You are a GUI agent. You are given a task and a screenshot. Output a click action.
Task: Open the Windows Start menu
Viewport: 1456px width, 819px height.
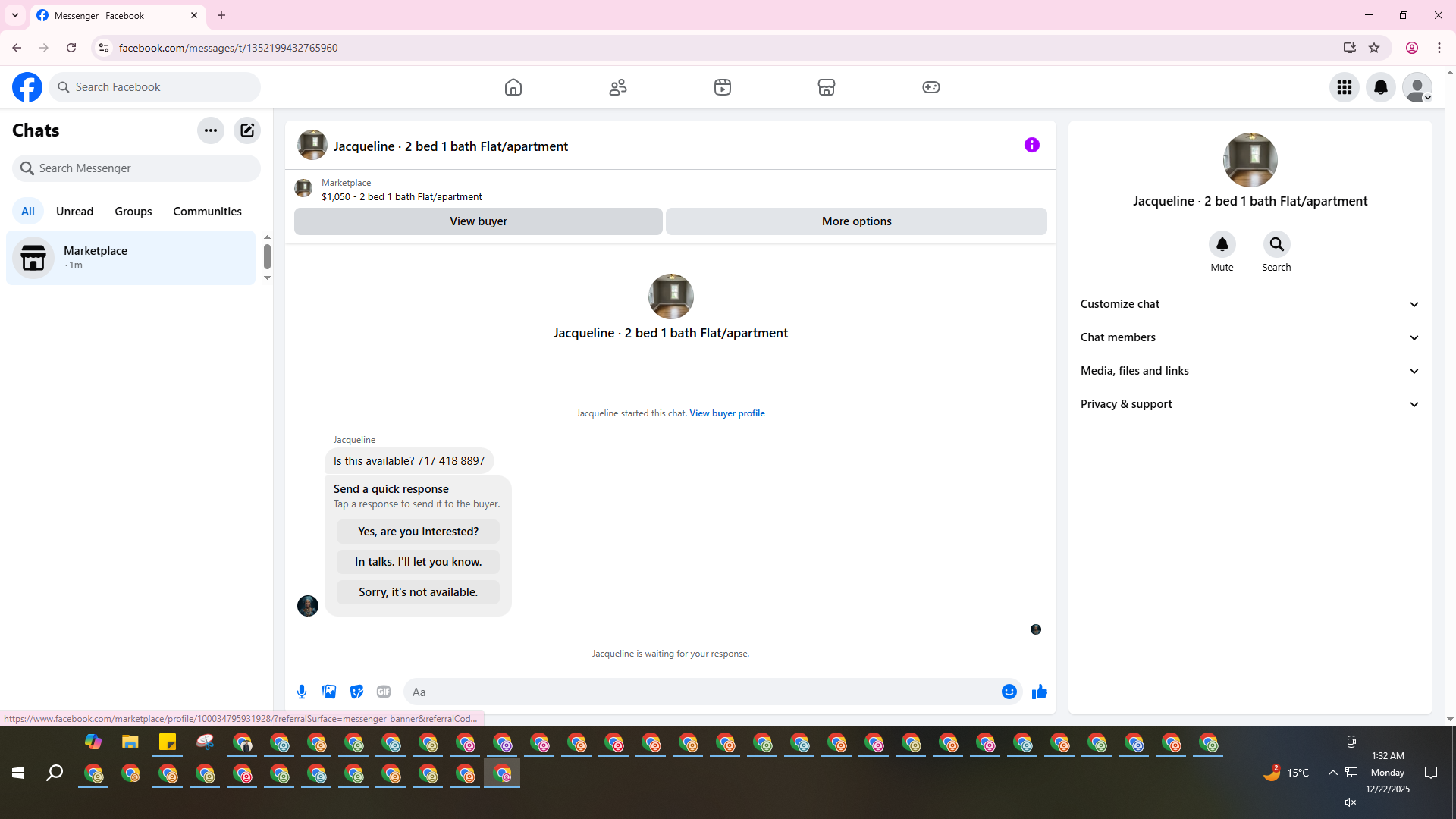18,773
